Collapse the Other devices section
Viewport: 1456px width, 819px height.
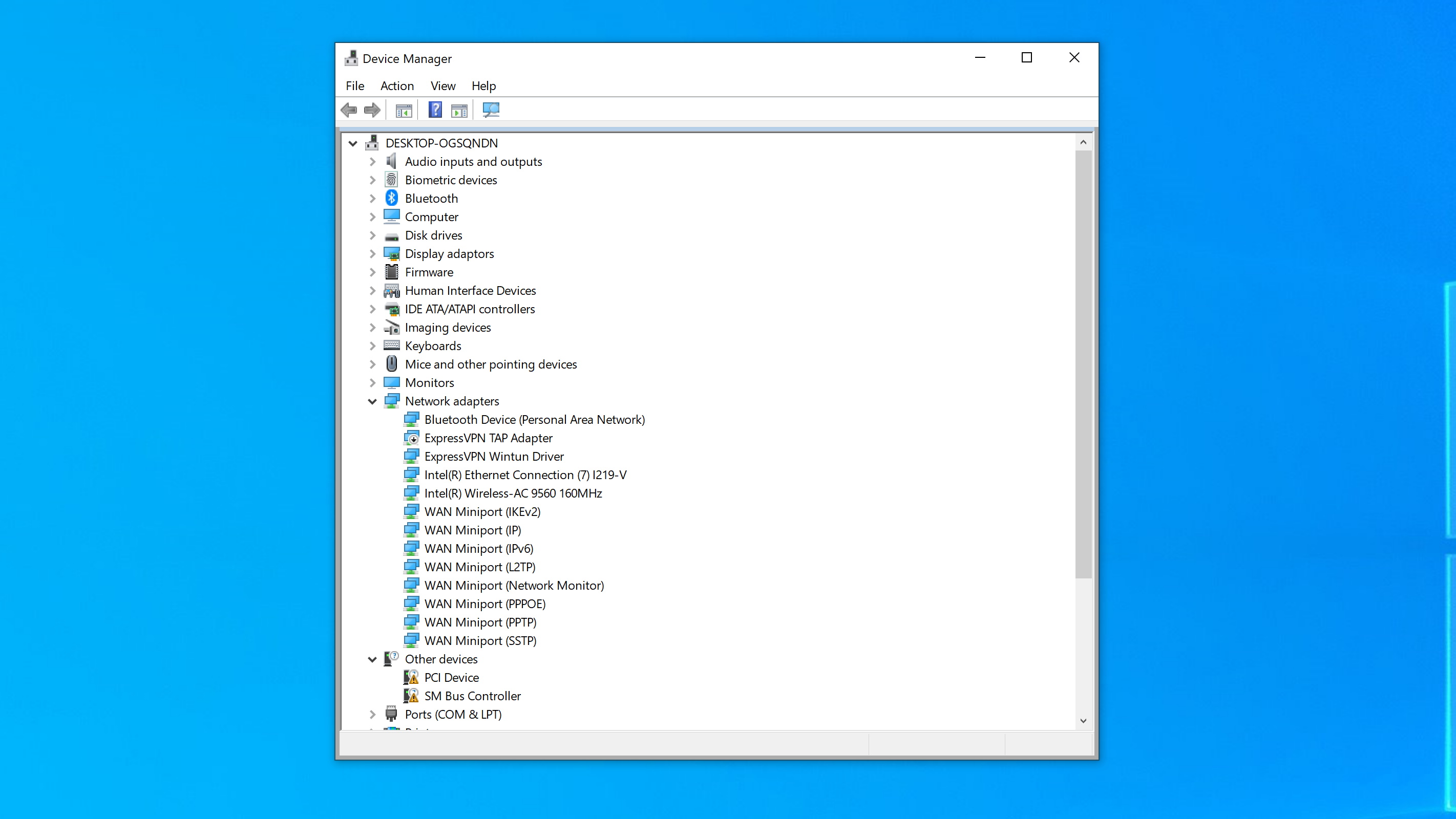(372, 658)
